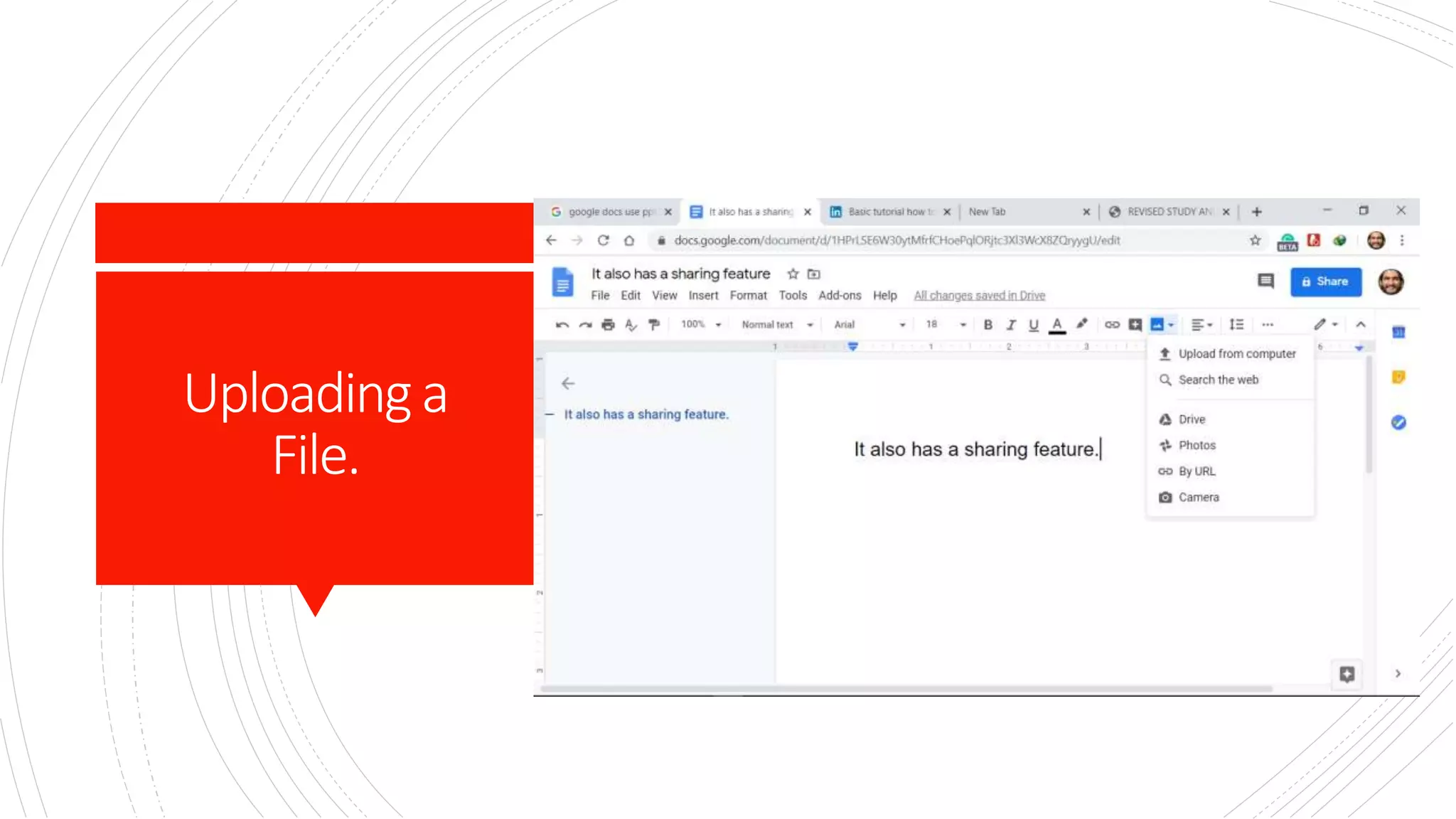Click All changes saved in Drive link
The image size is (1456, 819).
979,296
